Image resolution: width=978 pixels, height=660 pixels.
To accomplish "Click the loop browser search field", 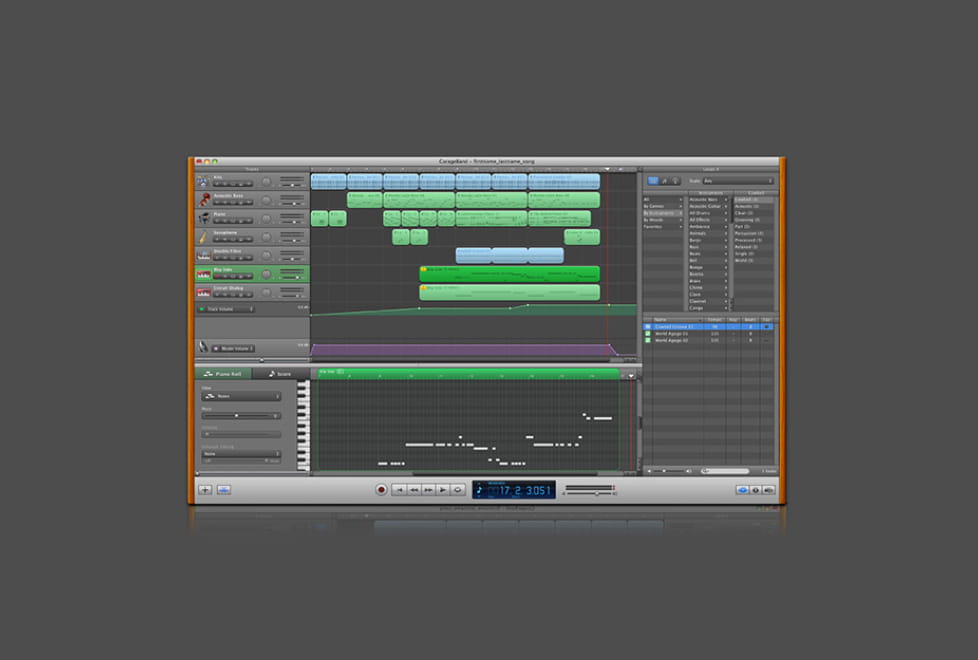I will (x=725, y=471).
